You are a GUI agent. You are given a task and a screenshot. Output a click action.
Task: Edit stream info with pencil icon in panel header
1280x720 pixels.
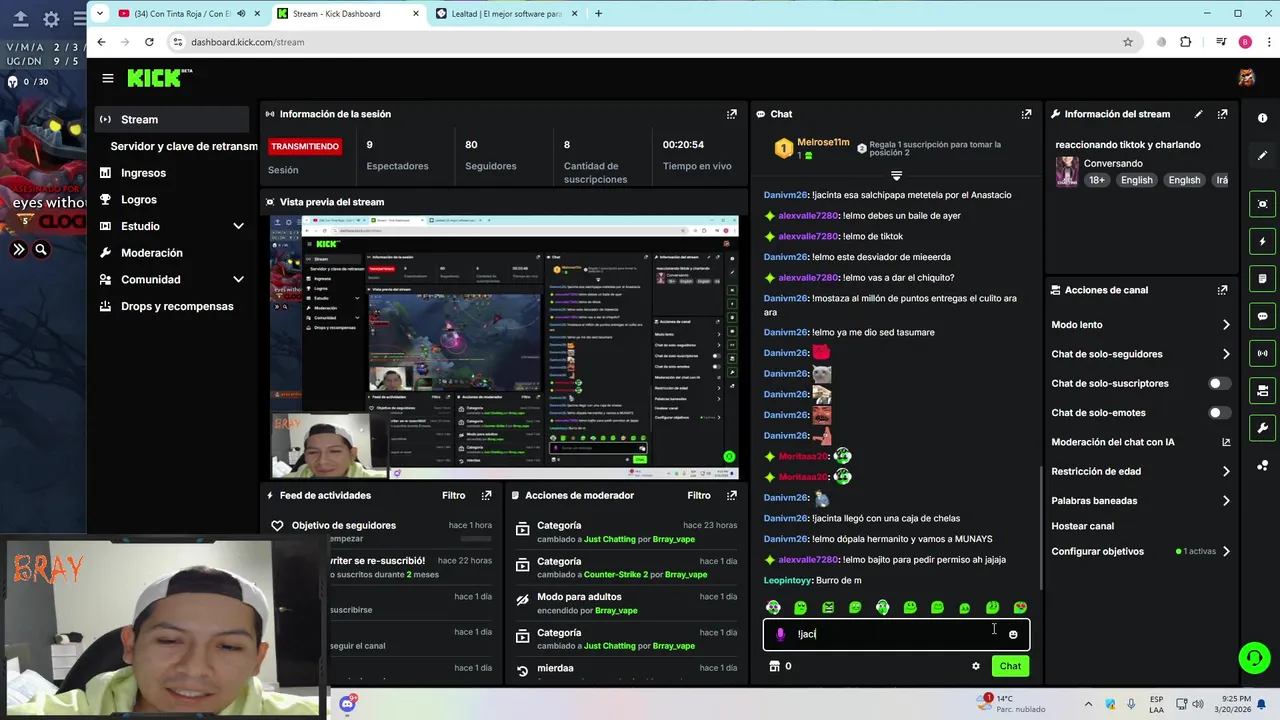coord(1198,114)
